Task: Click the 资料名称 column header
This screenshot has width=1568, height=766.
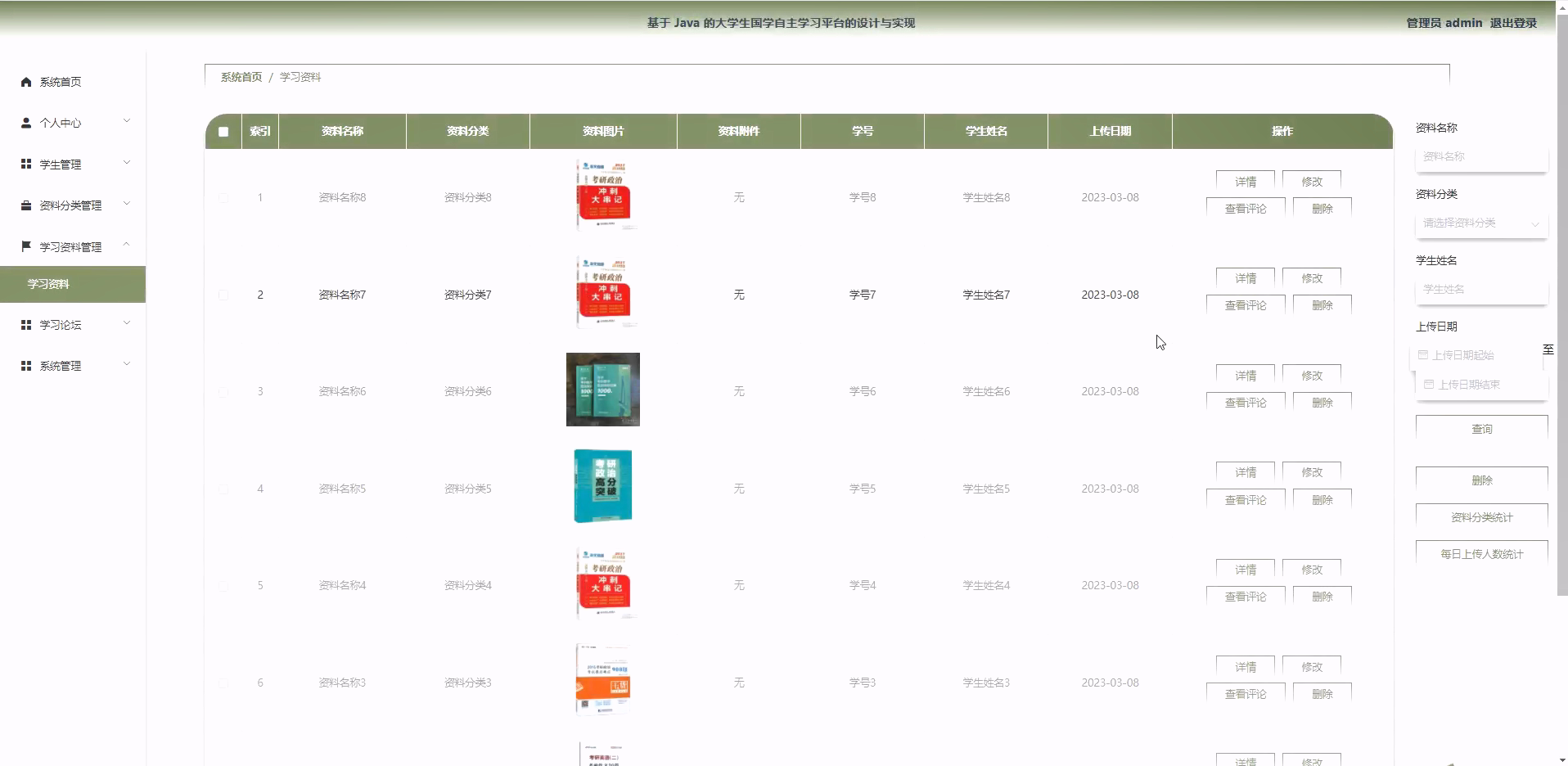Action: 342,131
